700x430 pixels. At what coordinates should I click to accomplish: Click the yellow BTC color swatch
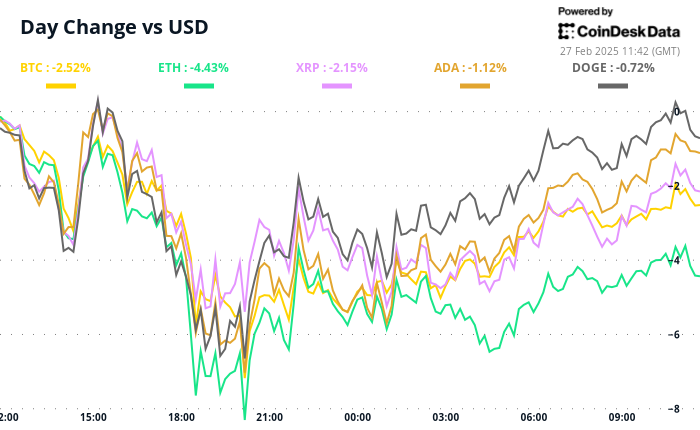click(61, 87)
